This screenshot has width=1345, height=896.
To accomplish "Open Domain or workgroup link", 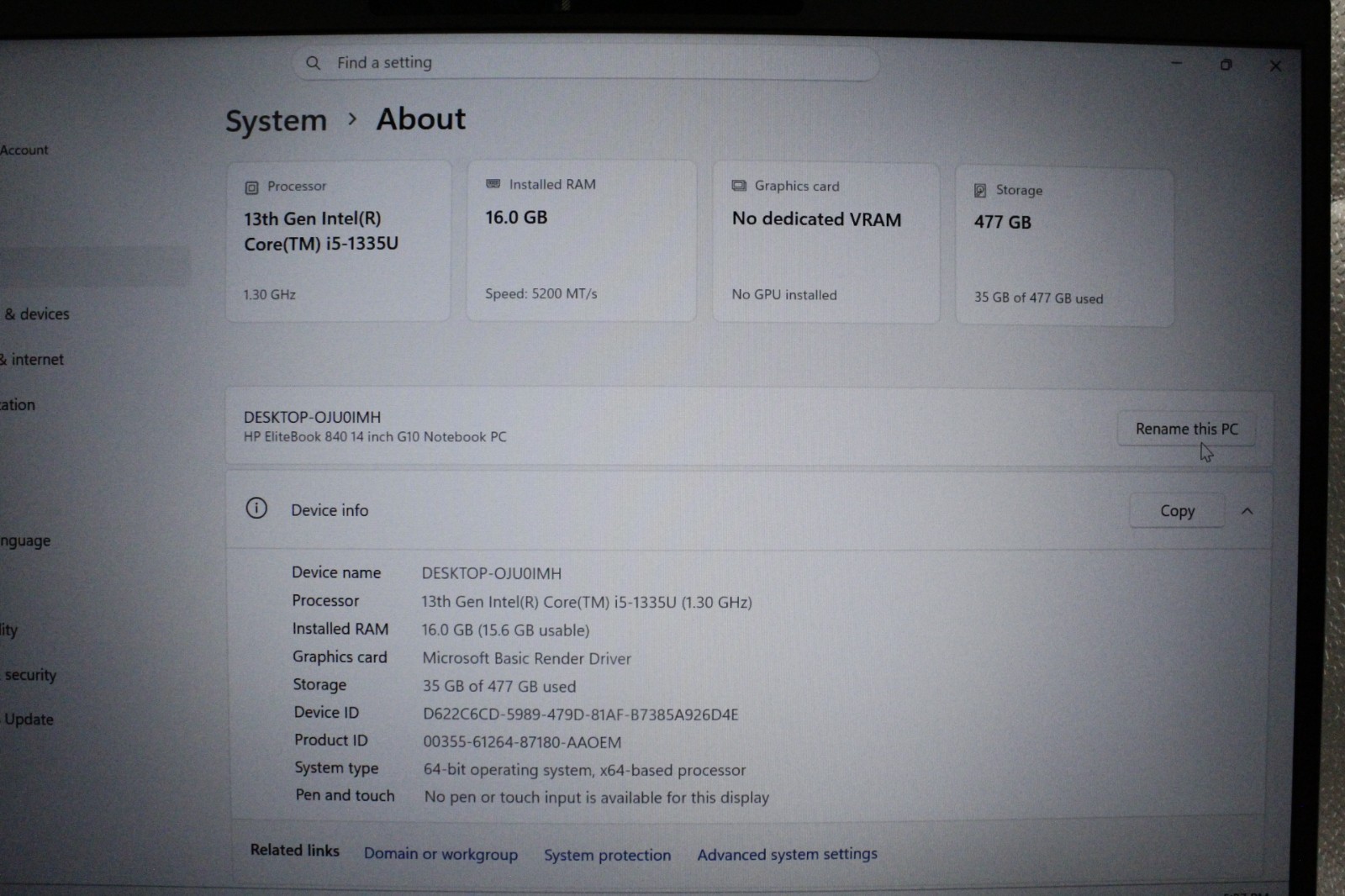I will tap(440, 854).
